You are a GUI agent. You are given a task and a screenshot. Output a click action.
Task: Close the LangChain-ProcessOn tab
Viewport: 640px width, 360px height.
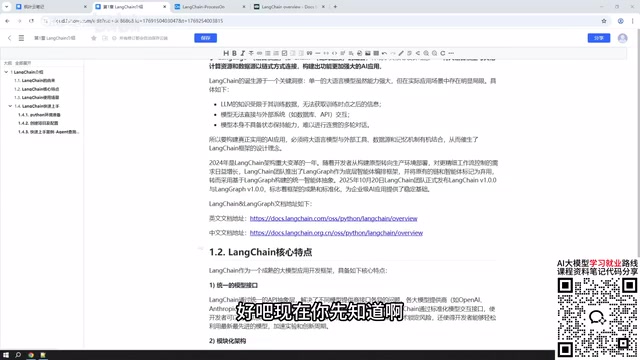pyautogui.click(x=244, y=7)
